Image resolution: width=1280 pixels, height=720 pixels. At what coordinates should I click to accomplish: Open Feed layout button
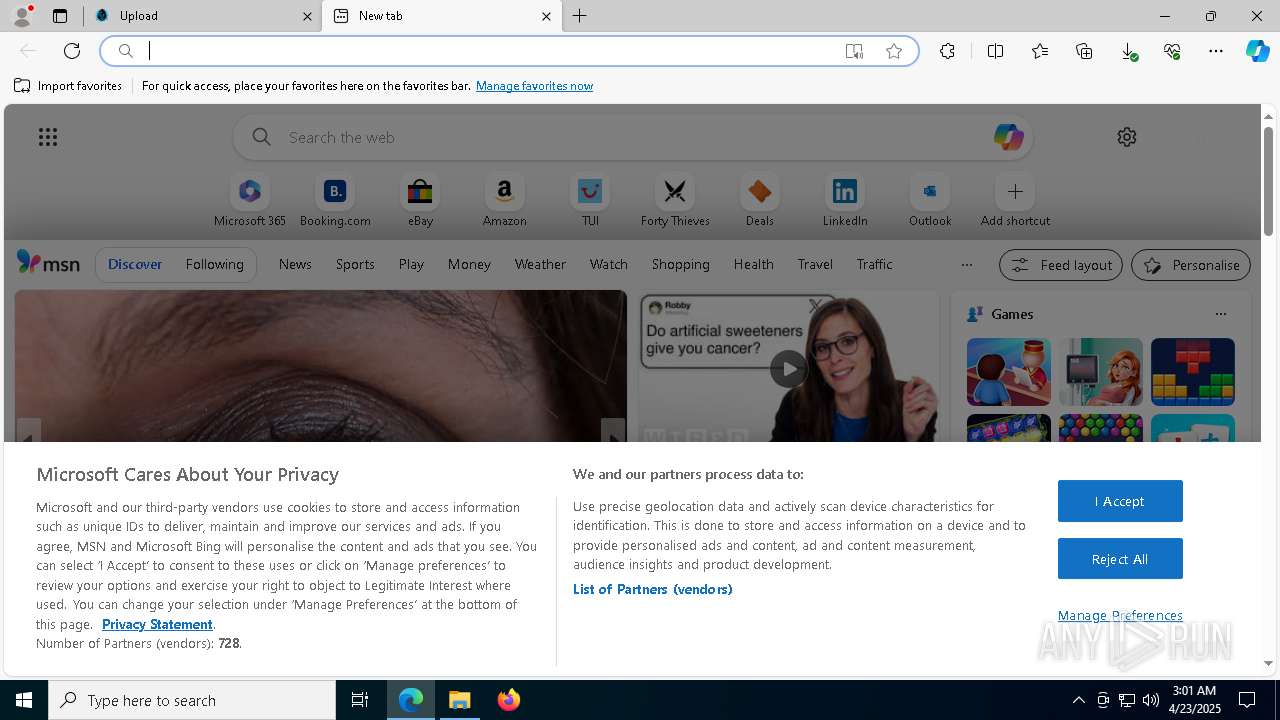[1060, 265]
